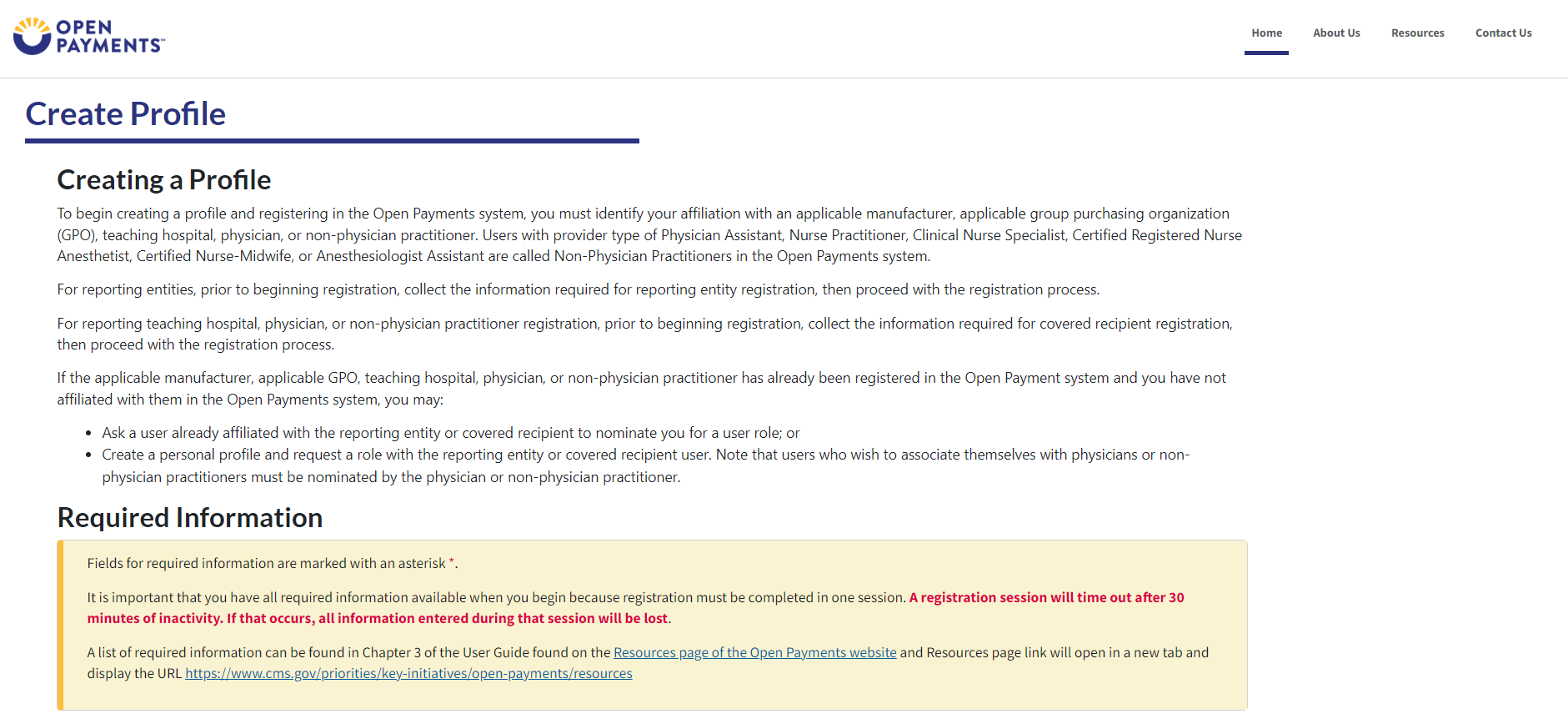Click the Open Payments sunburst logo icon
This screenshot has height=719, width=1568.
(33, 37)
